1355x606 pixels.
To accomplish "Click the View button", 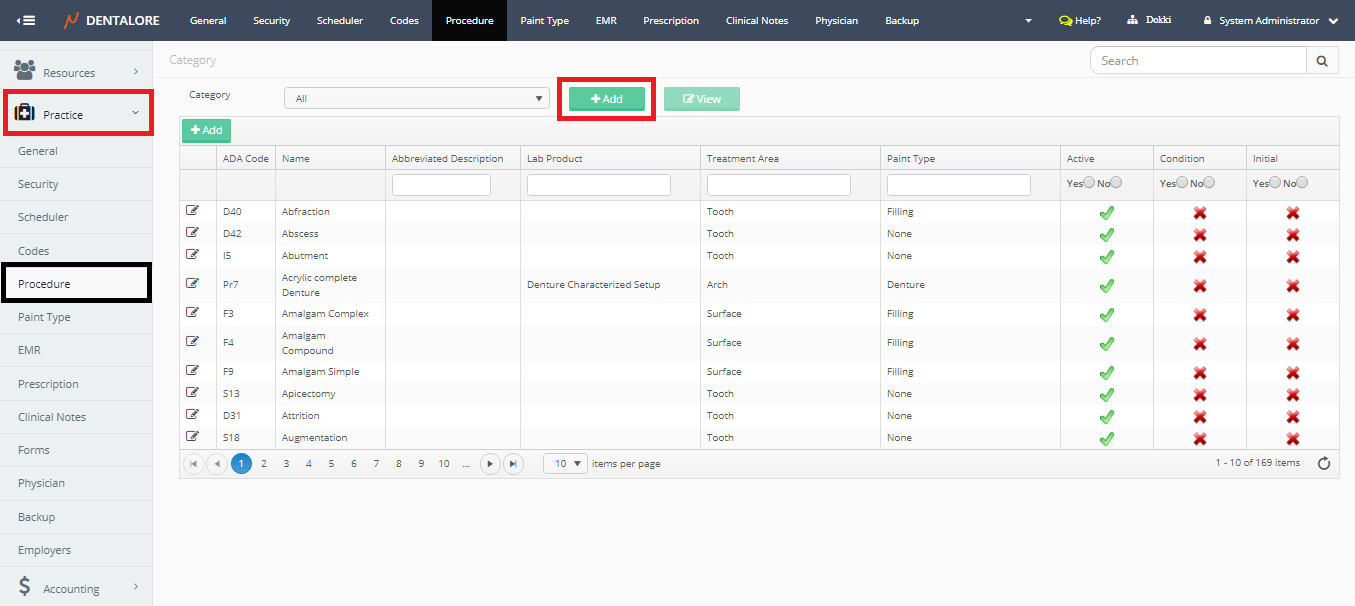I will click(x=701, y=99).
